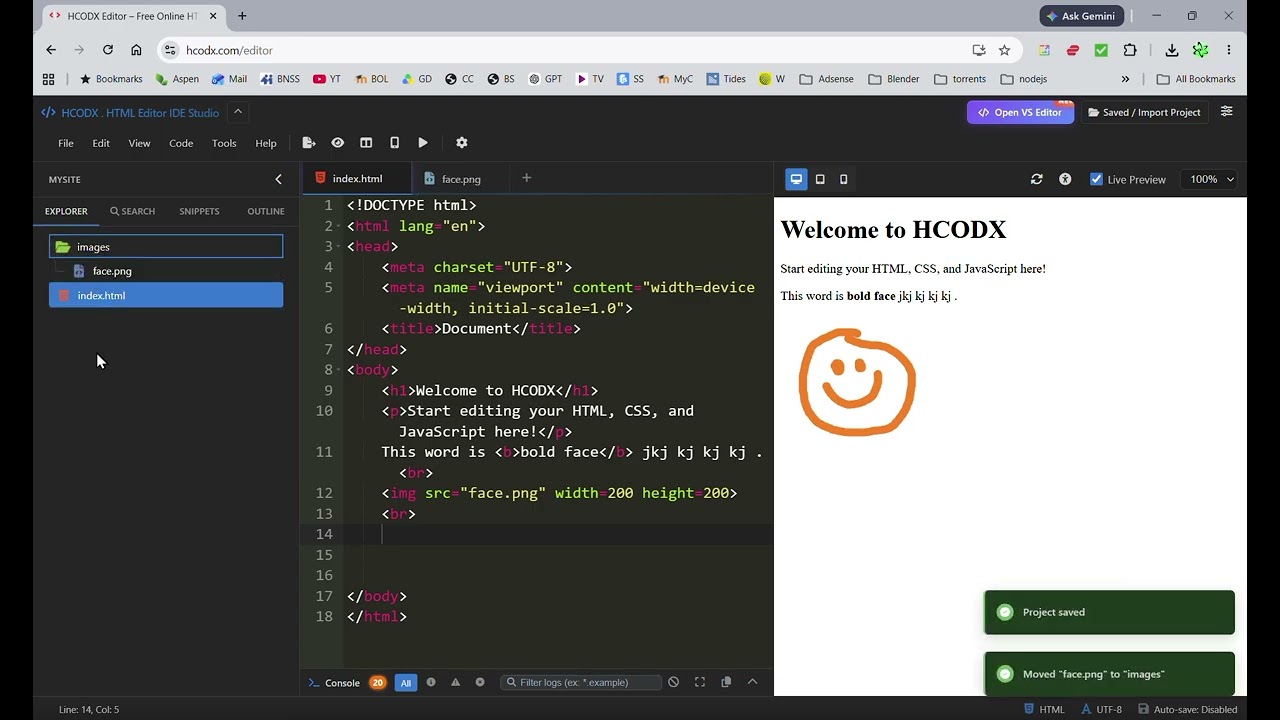Reload the browser page
This screenshot has height=720, width=1280.
pos(108,50)
